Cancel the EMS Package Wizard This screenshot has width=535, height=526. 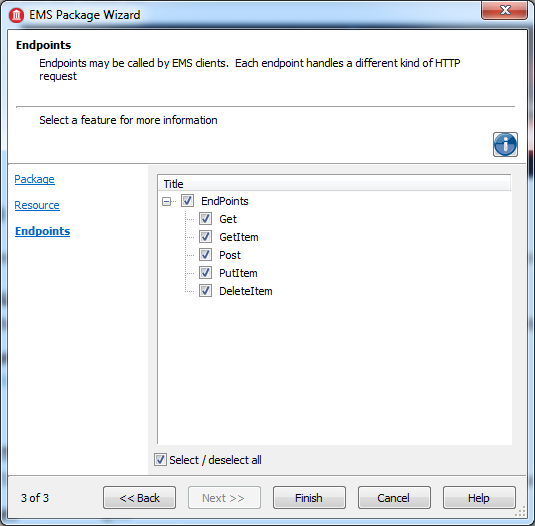(394, 498)
